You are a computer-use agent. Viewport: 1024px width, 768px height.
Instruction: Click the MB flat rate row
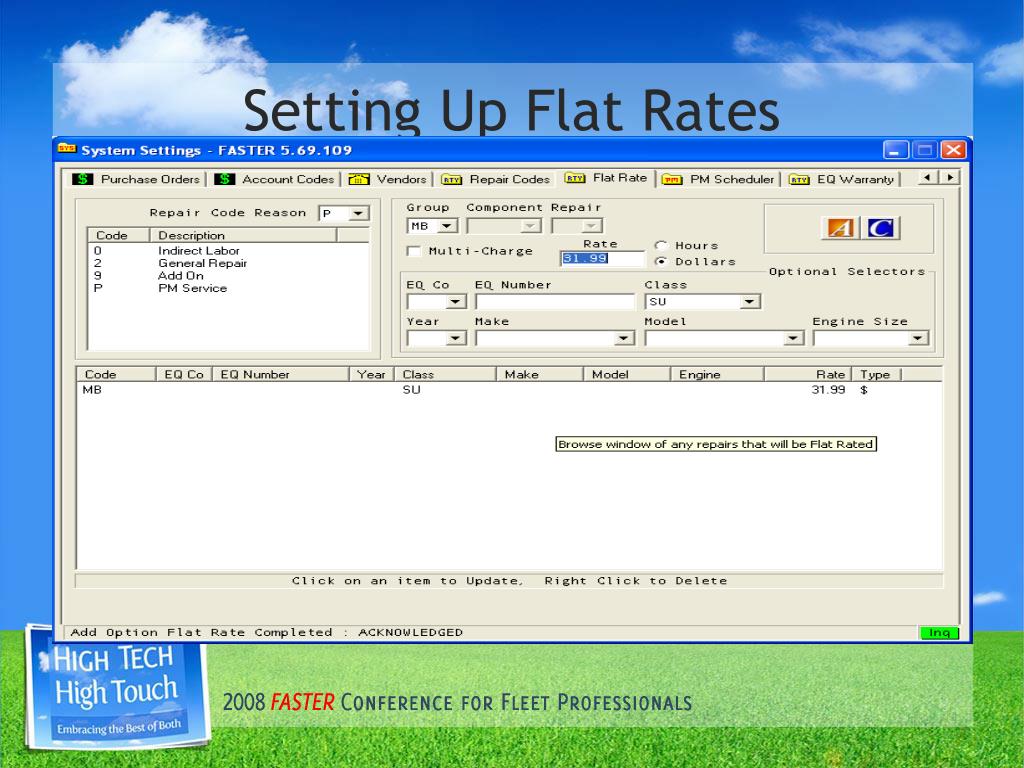click(x=509, y=390)
